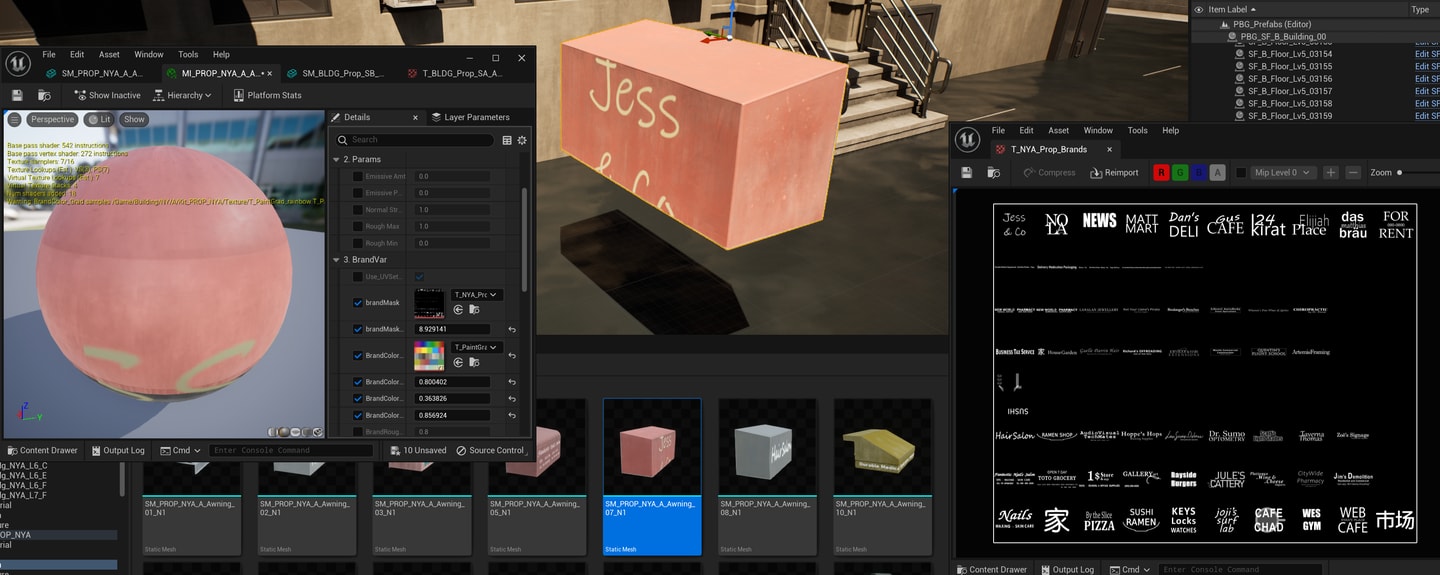Image resolution: width=1440 pixels, height=575 pixels.
Task: Toggle green channel view in texture editor
Action: pyautogui.click(x=1180, y=172)
